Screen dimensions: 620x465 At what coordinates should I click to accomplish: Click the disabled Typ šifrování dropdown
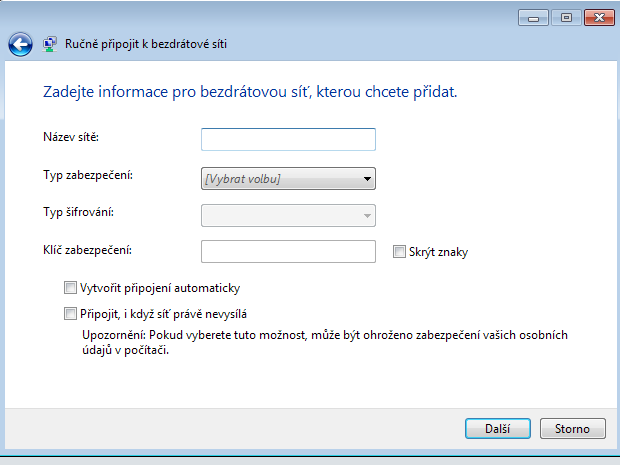[288, 215]
